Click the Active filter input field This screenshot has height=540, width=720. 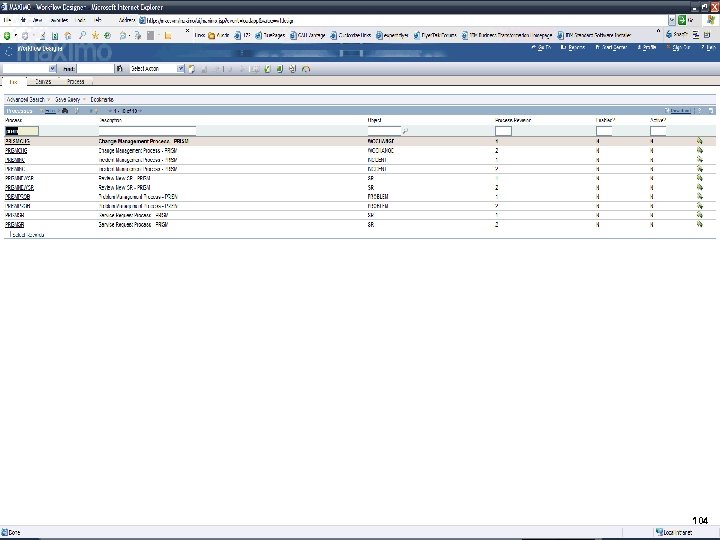coord(658,131)
